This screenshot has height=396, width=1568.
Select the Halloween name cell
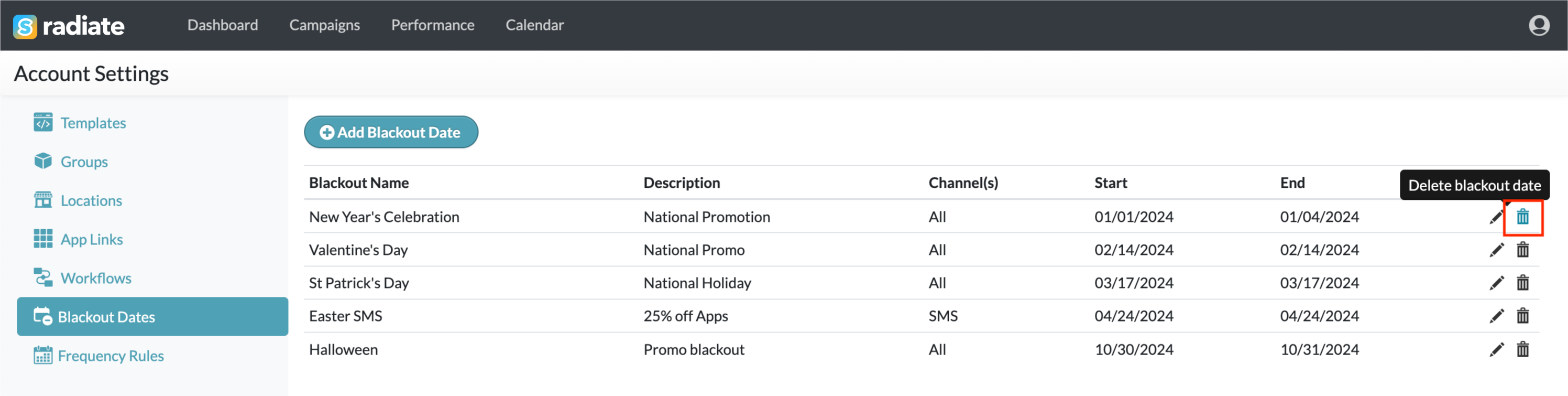343,349
